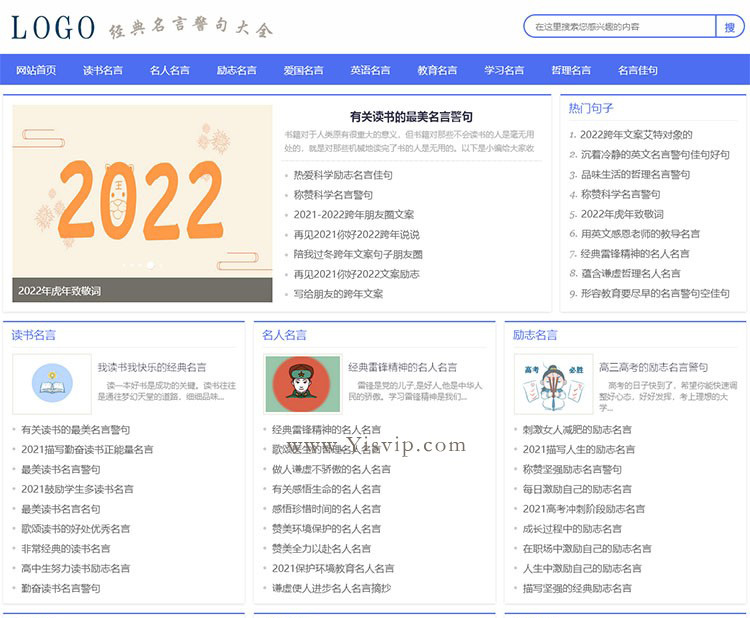The height and width of the screenshot is (618, 750).
Task: Open 歌颂读书的好处优秀名言 link
Action: point(76,529)
